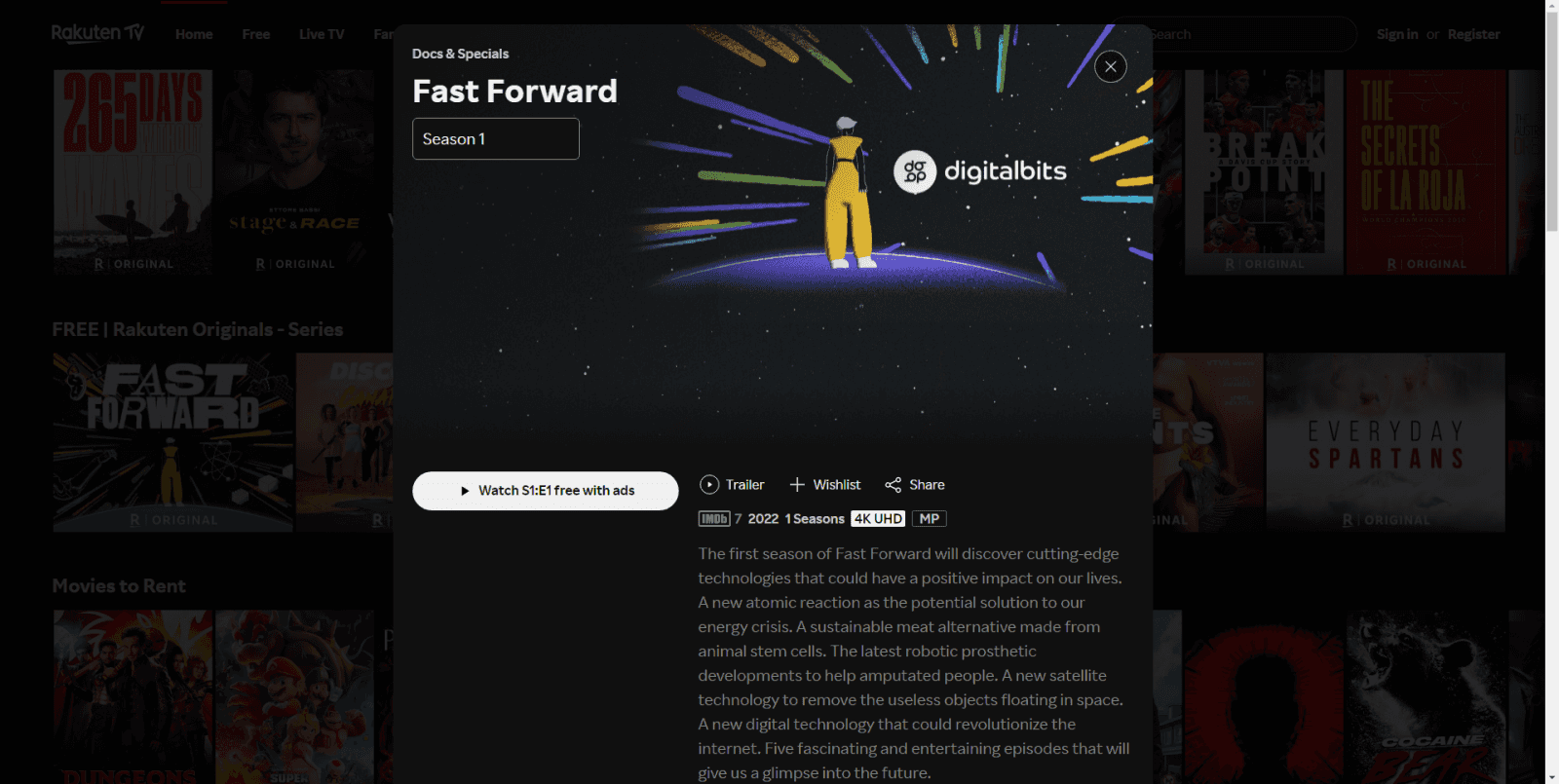Click Sign in link

pos(1397,34)
